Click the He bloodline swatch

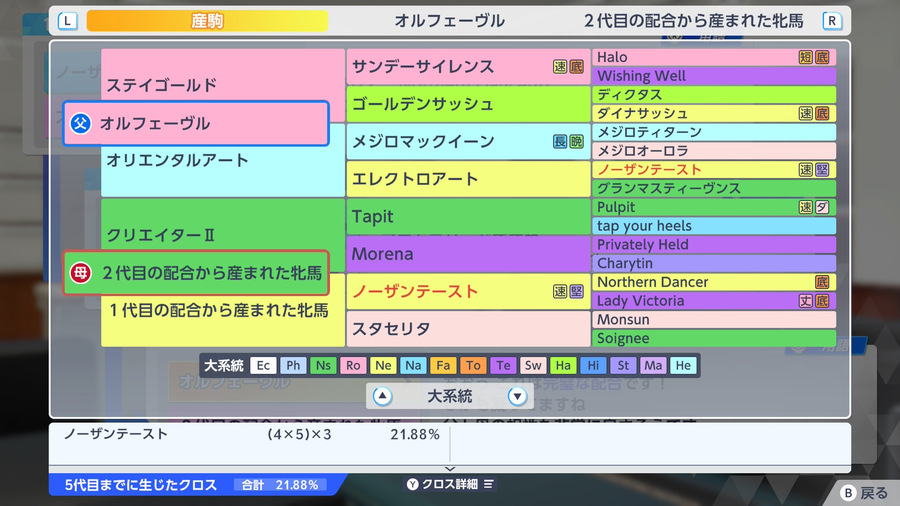pyautogui.click(x=683, y=365)
